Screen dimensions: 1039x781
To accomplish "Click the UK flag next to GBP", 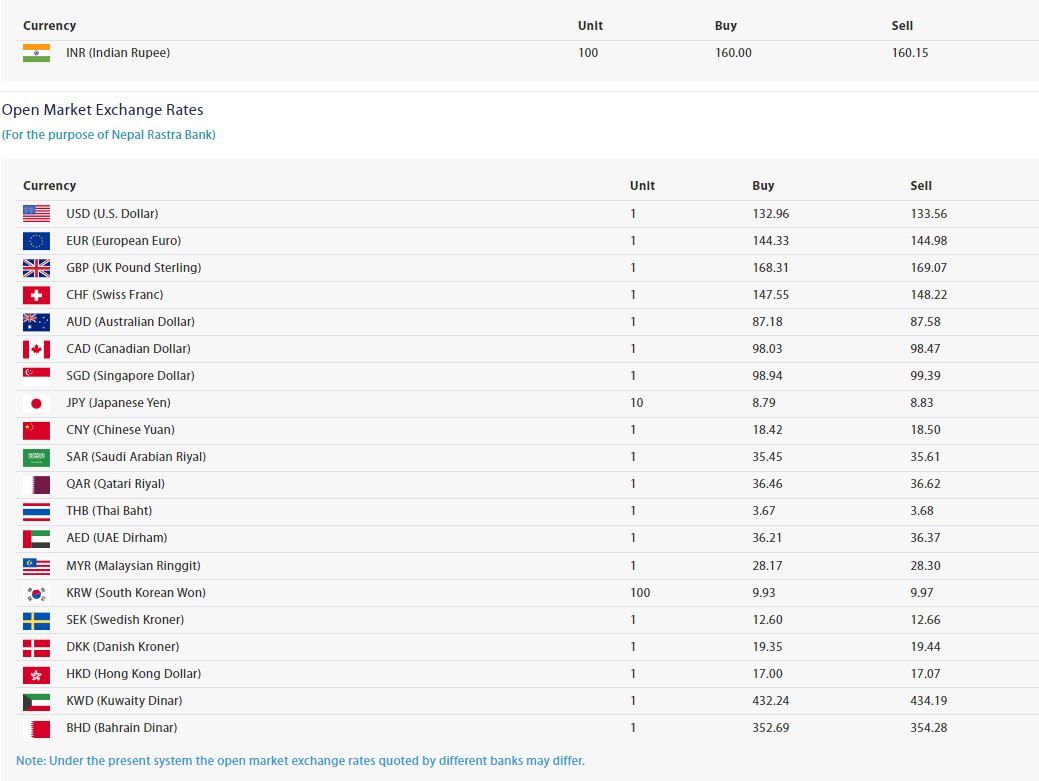I will (x=36, y=268).
